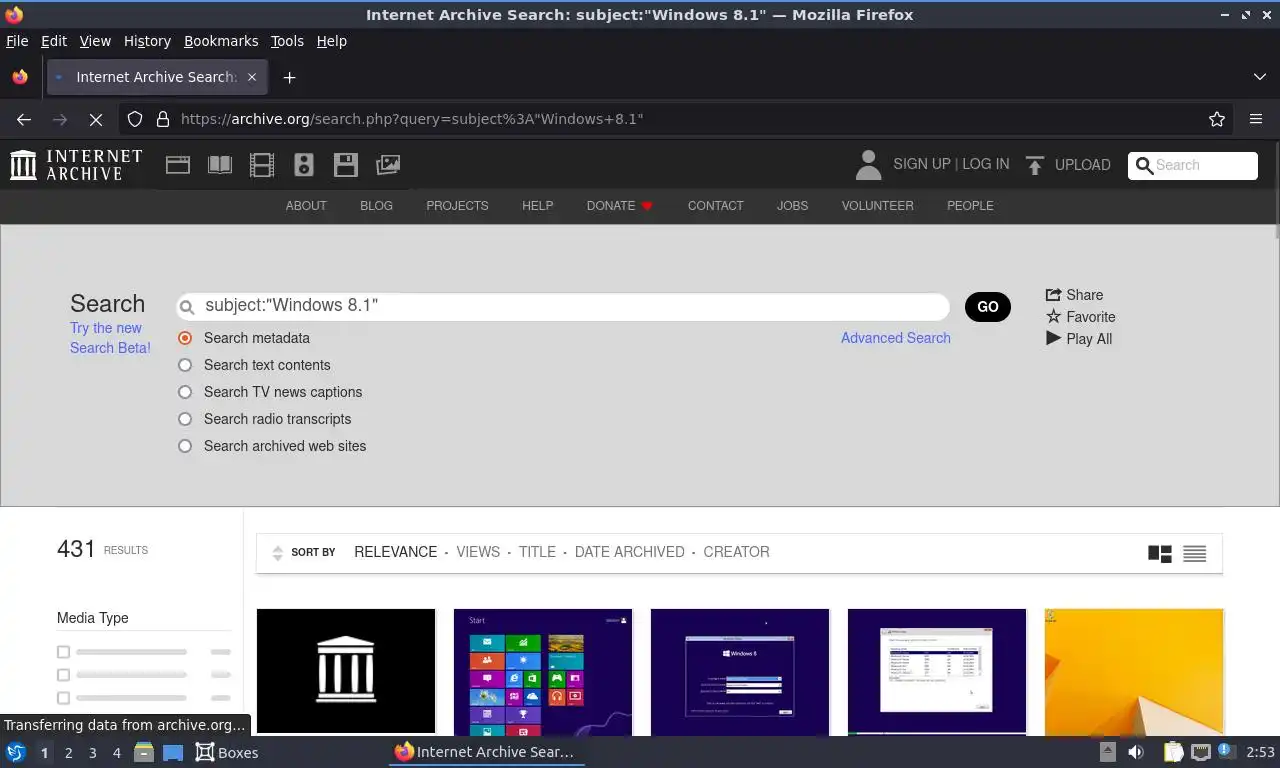Screen dimensions: 1280x768
Task: Click the magnifier in top search box
Action: click(x=1145, y=165)
